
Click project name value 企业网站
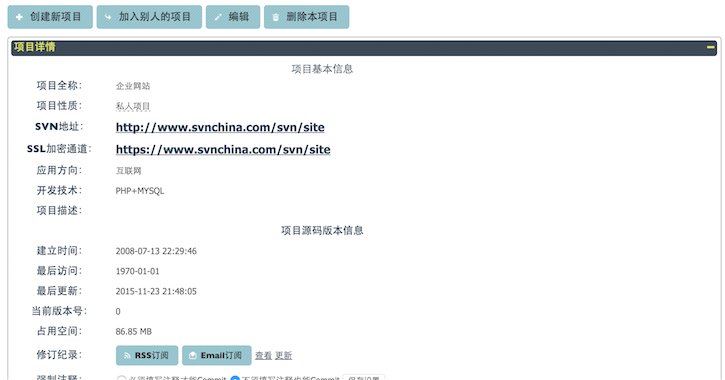(133, 86)
